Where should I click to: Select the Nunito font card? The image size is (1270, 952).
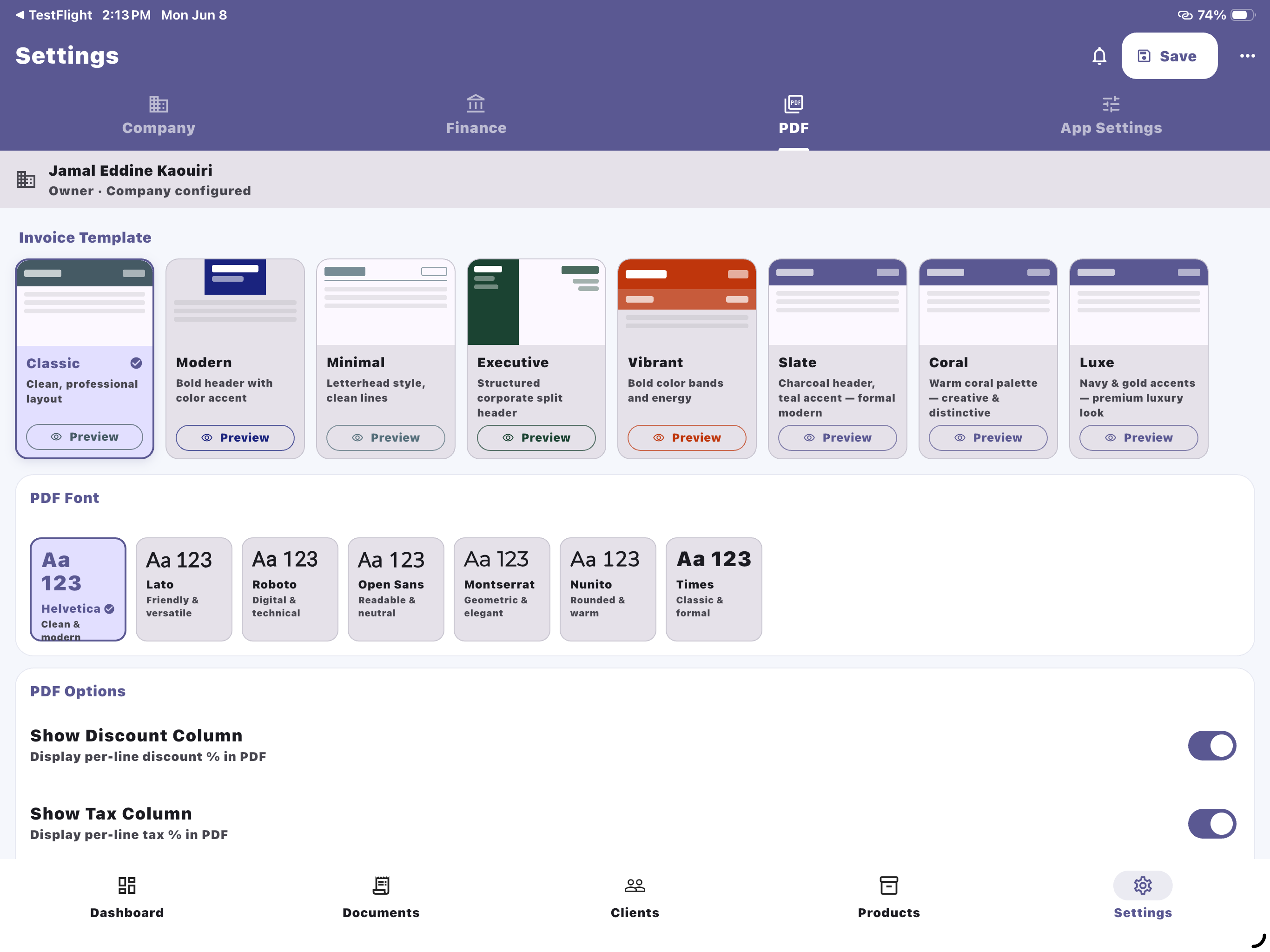point(608,589)
